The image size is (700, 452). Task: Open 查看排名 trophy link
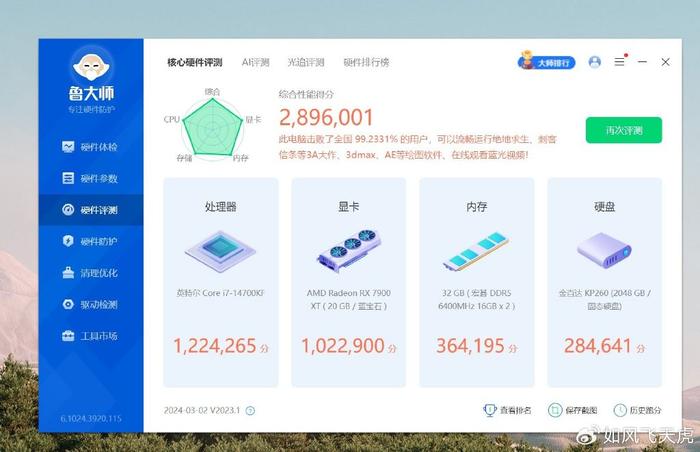pyautogui.click(x=508, y=410)
